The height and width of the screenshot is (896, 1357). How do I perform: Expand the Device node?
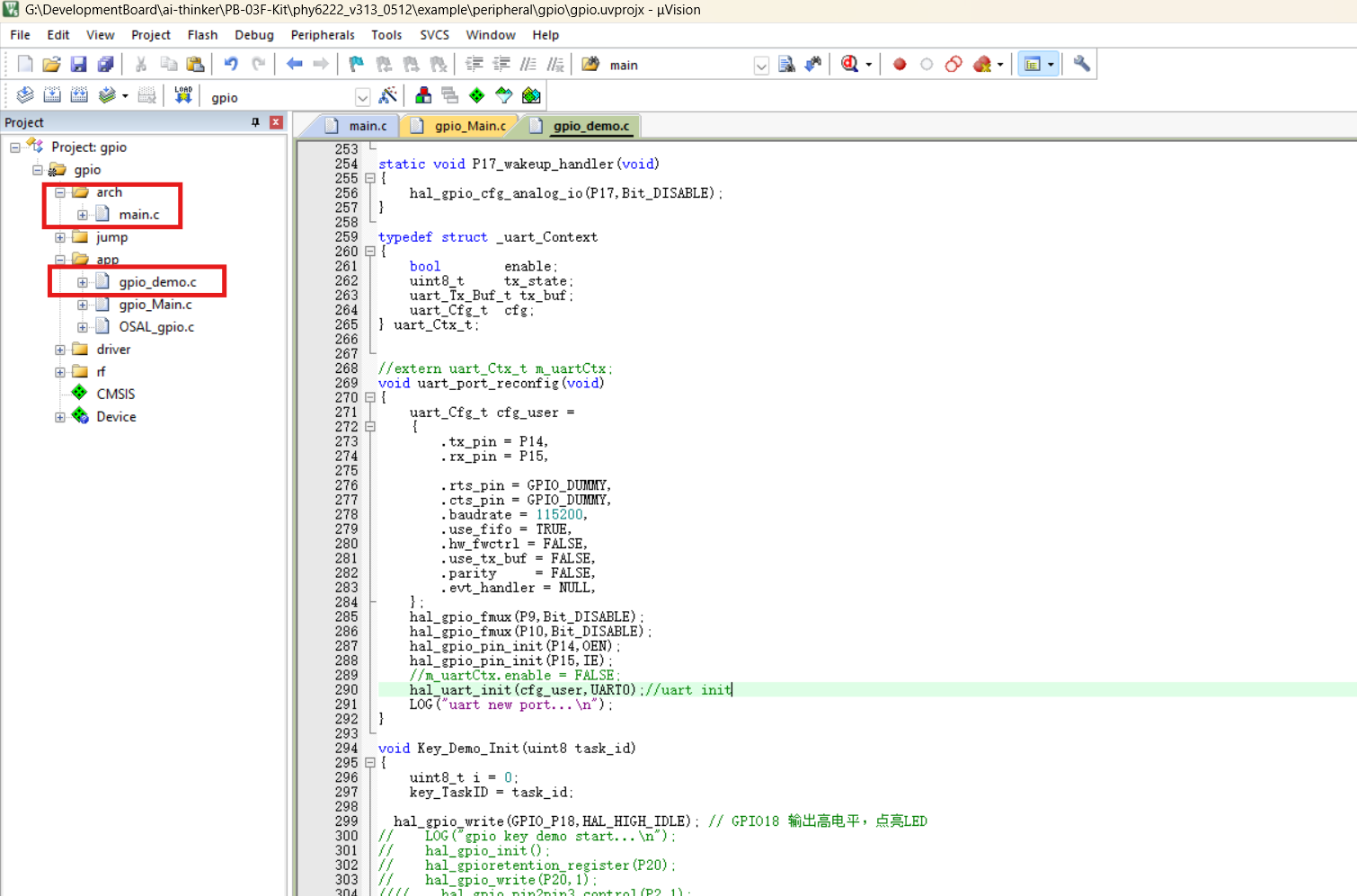[60, 417]
